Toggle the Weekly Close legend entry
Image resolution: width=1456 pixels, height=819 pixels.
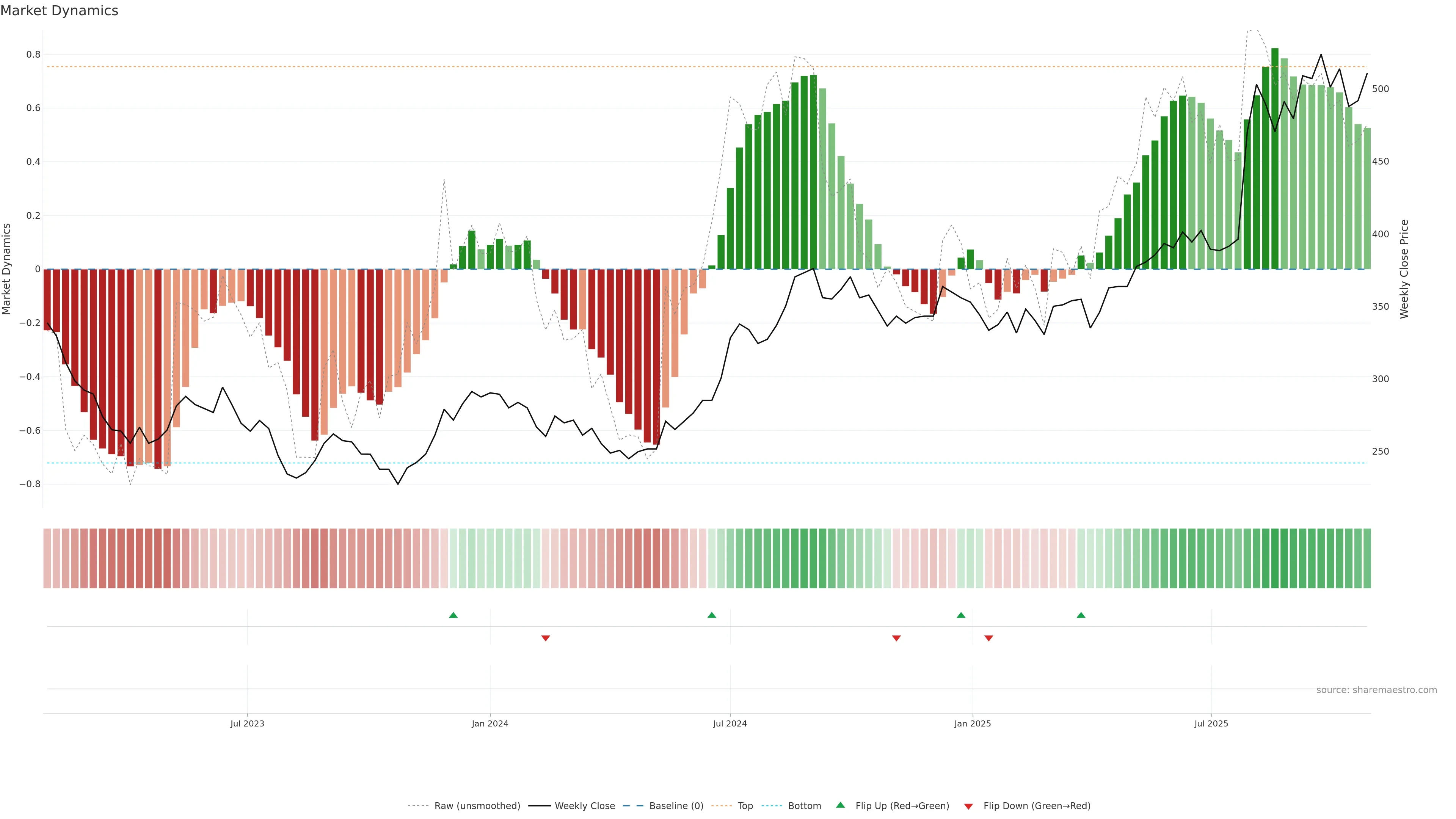click(584, 806)
